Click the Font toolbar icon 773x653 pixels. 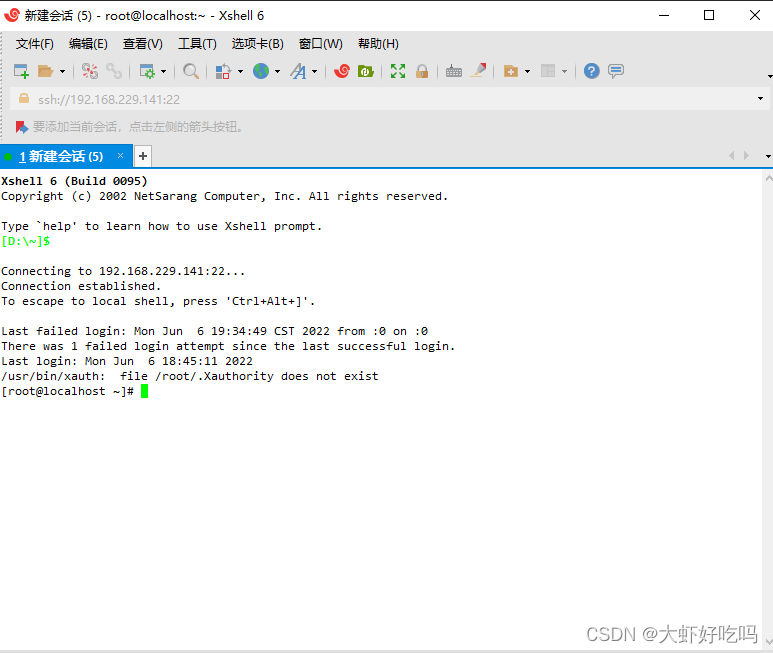(x=298, y=71)
